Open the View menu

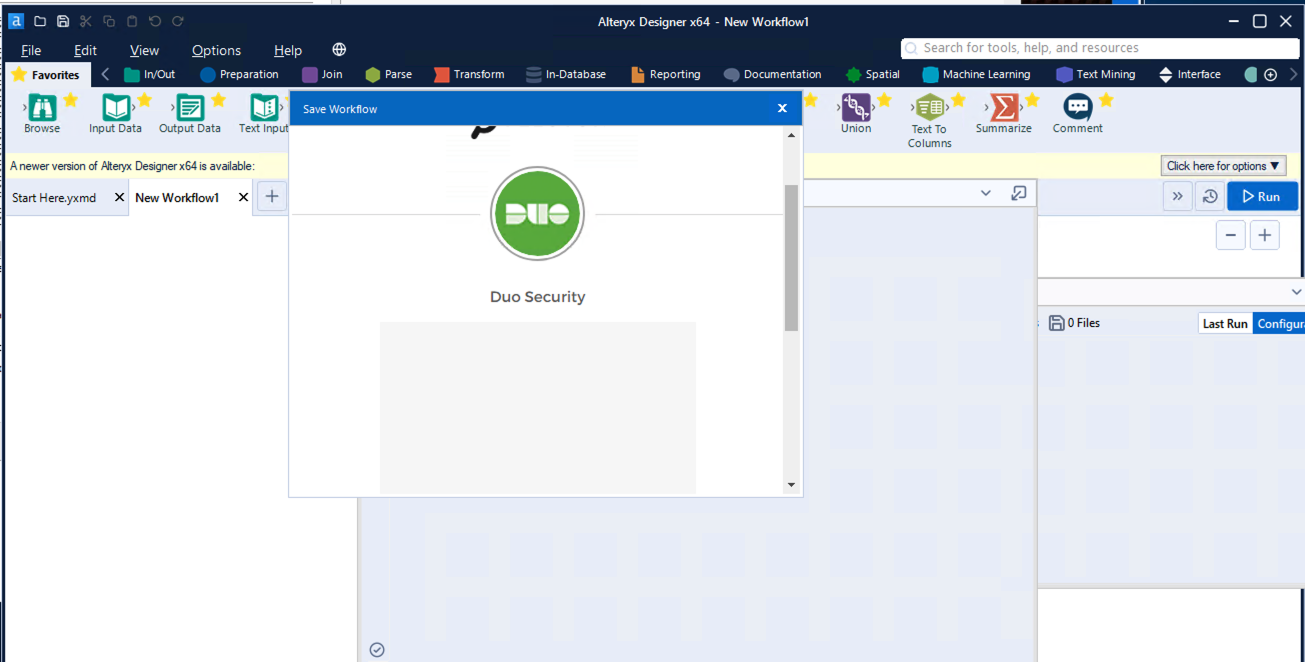(x=144, y=50)
